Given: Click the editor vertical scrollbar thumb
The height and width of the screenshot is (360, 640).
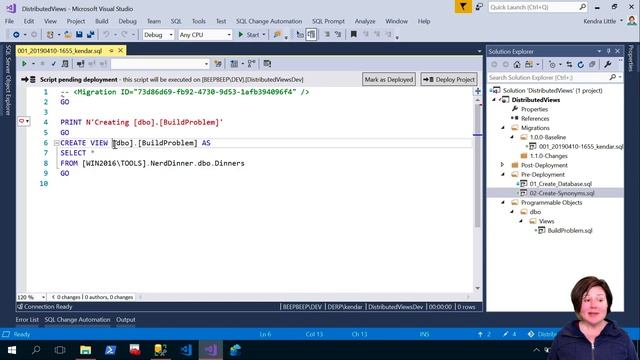Looking at the screenshot, I should pos(477,165).
